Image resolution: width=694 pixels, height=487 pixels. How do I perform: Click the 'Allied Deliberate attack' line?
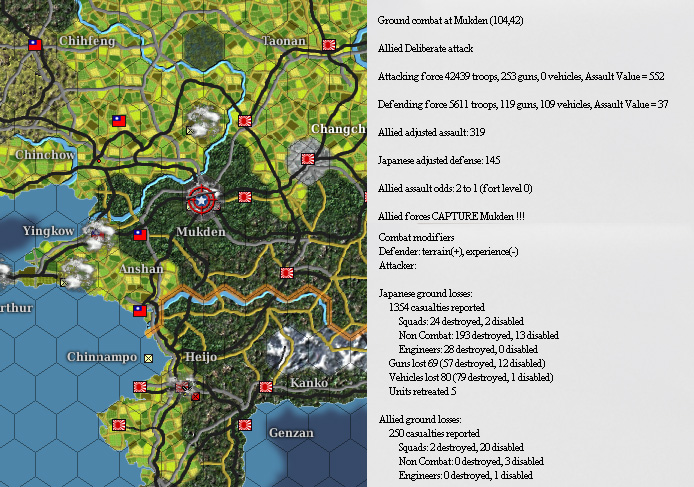(425, 48)
